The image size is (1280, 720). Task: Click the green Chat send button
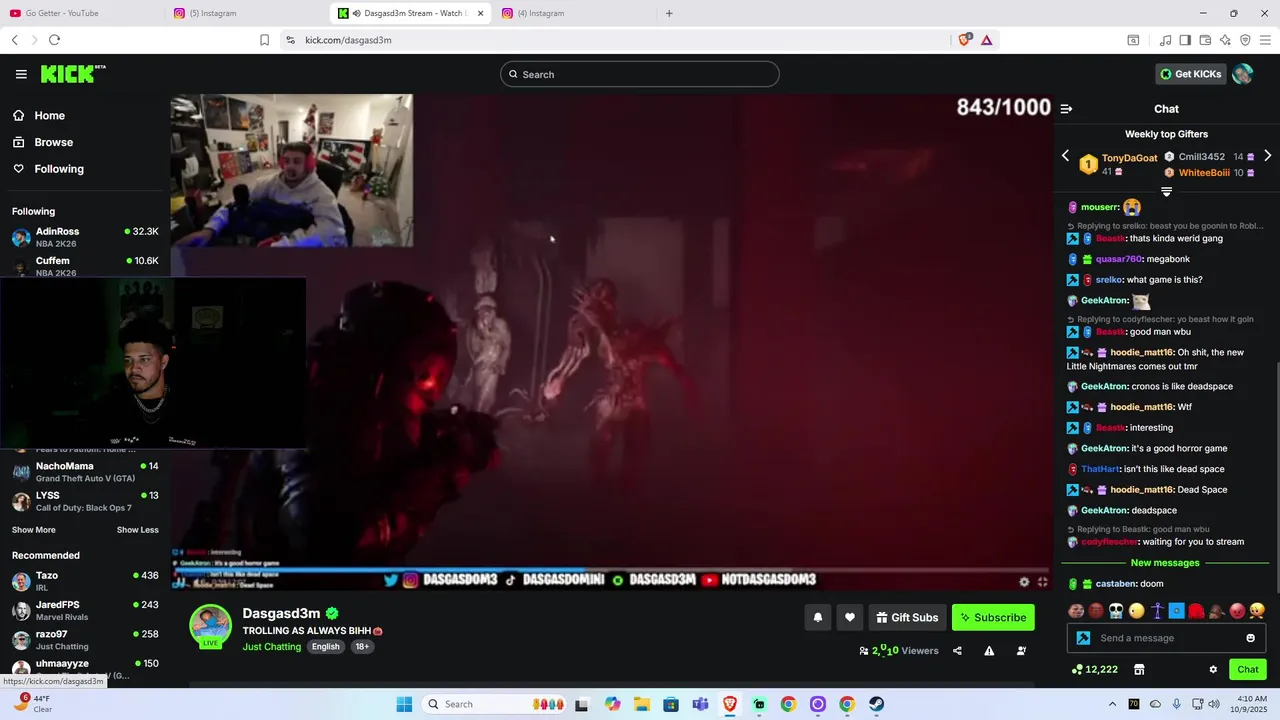[x=1248, y=670]
